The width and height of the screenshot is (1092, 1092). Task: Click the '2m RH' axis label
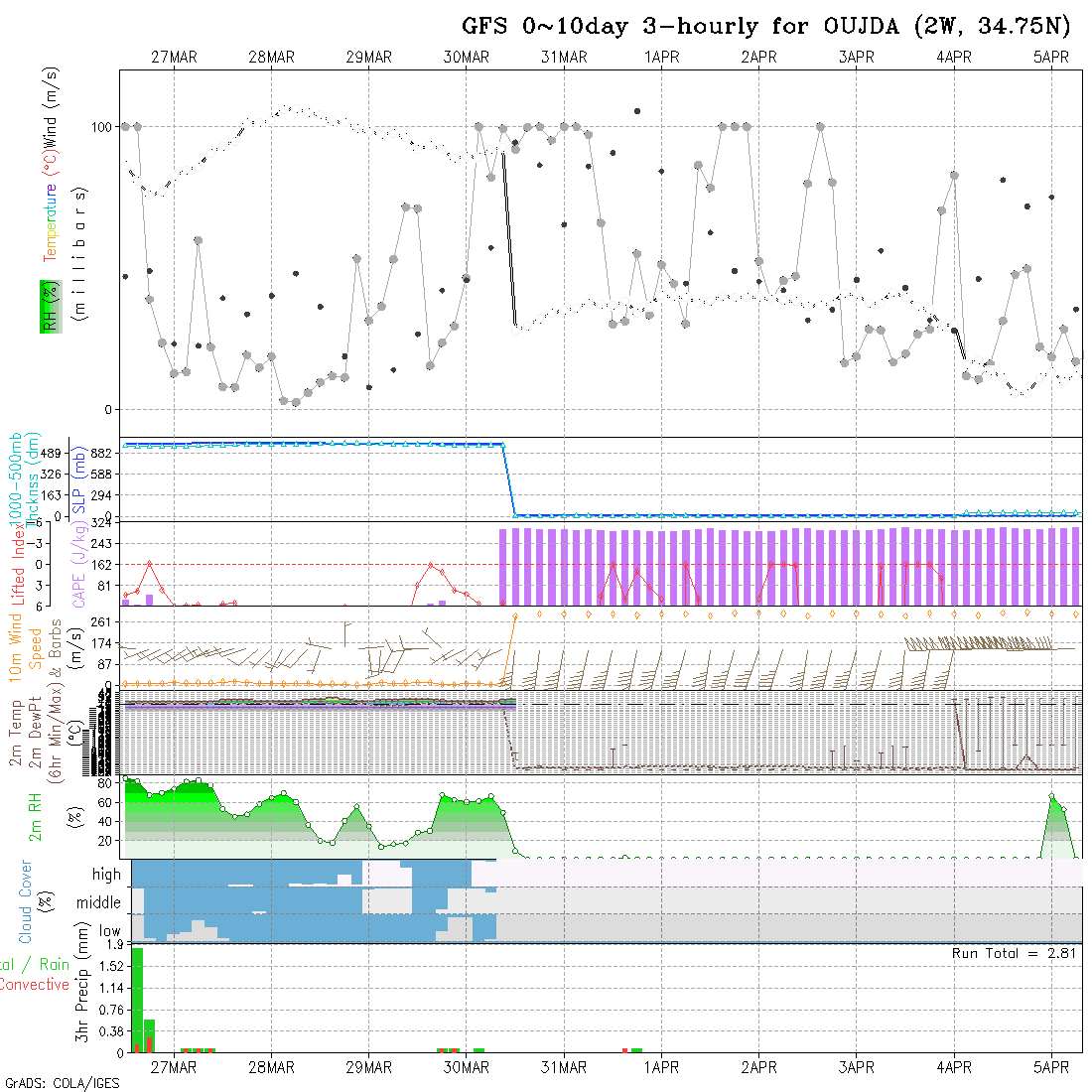pos(35,817)
